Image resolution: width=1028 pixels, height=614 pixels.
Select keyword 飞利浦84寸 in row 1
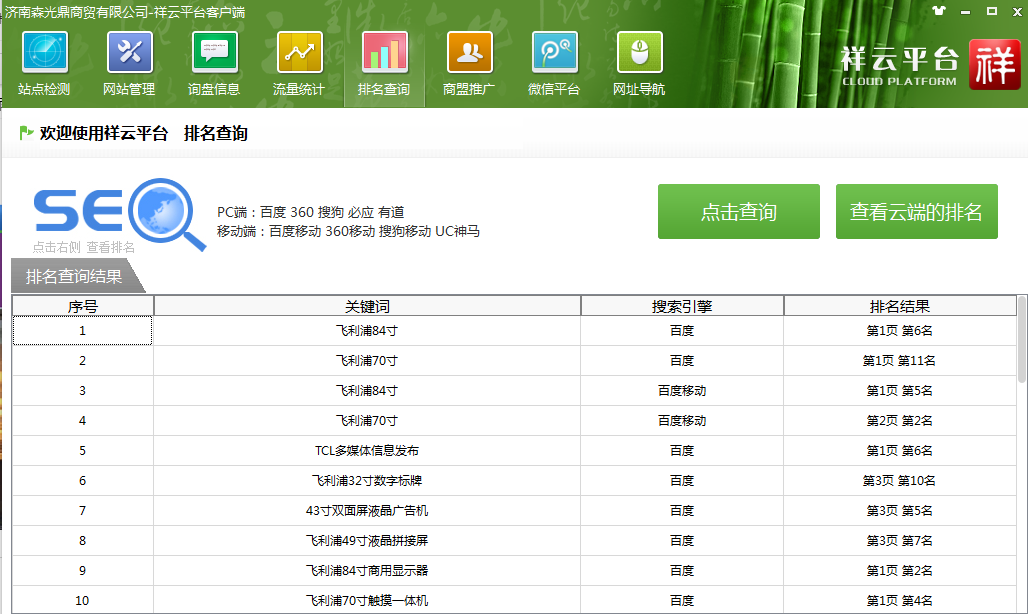367,331
